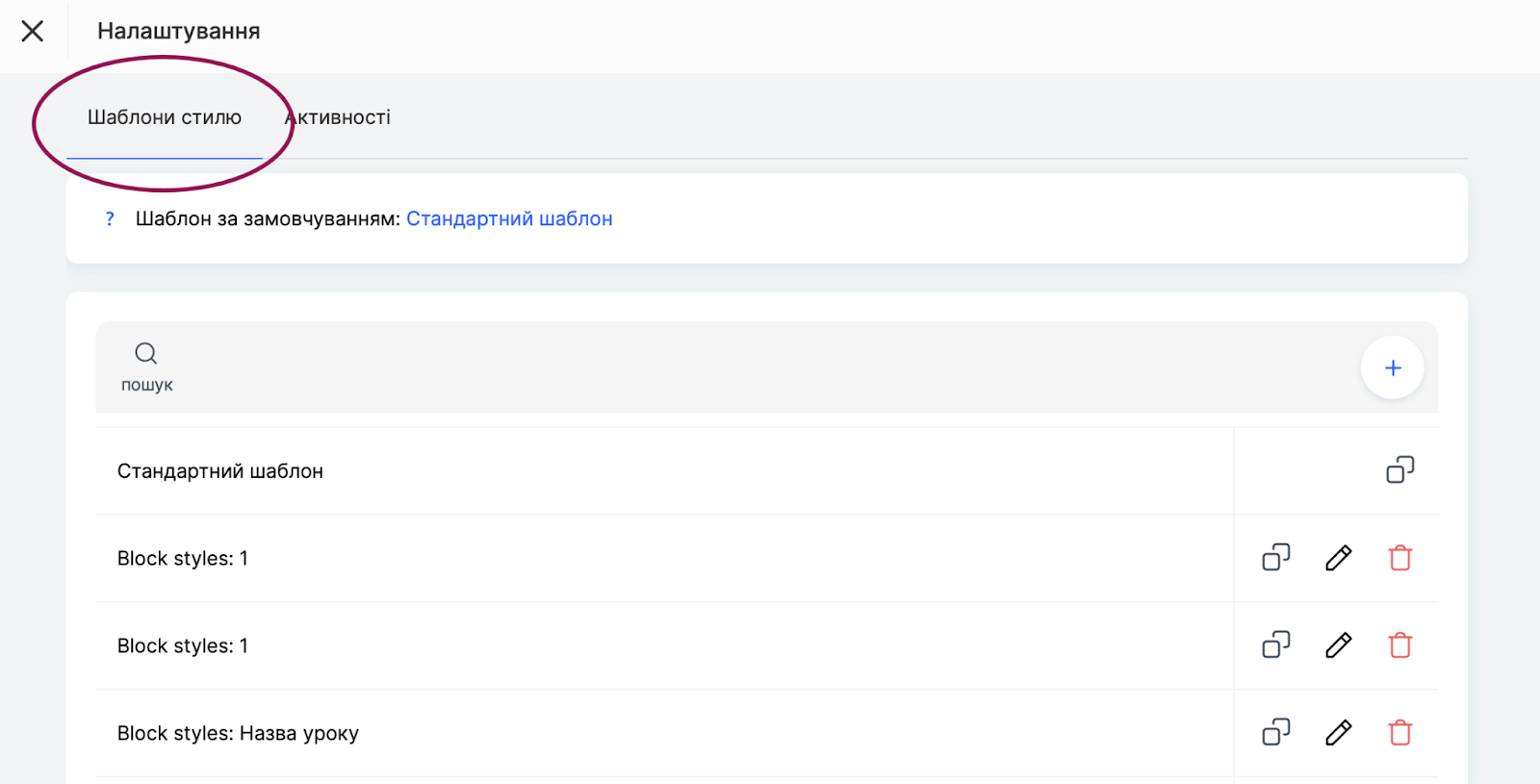Delete the first Block styles: 1 template
Image resolution: width=1540 pixels, height=784 pixels.
pos(1399,558)
